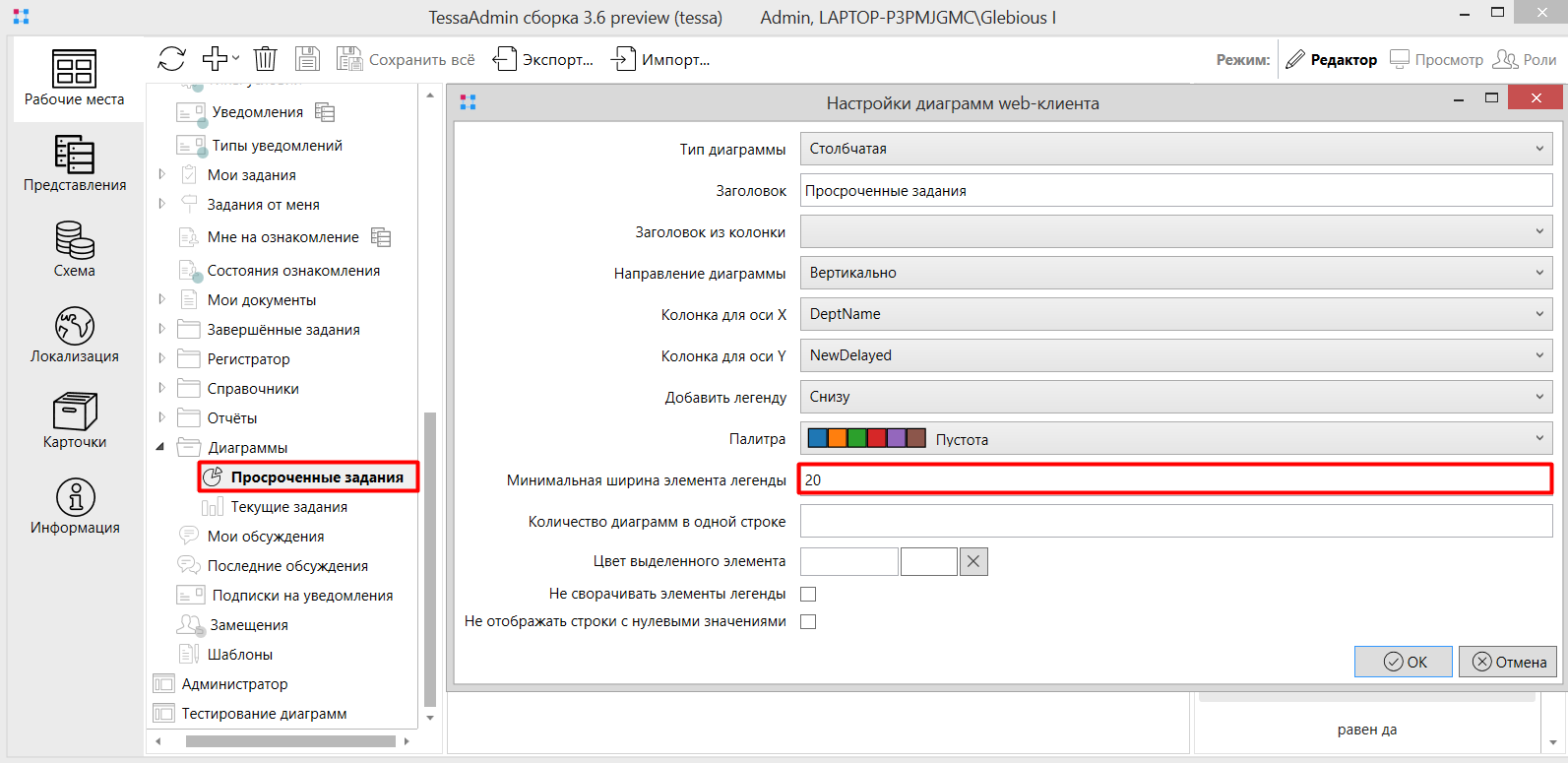Click the refresh icon in toolbar
1568x763 pixels.
(x=171, y=59)
